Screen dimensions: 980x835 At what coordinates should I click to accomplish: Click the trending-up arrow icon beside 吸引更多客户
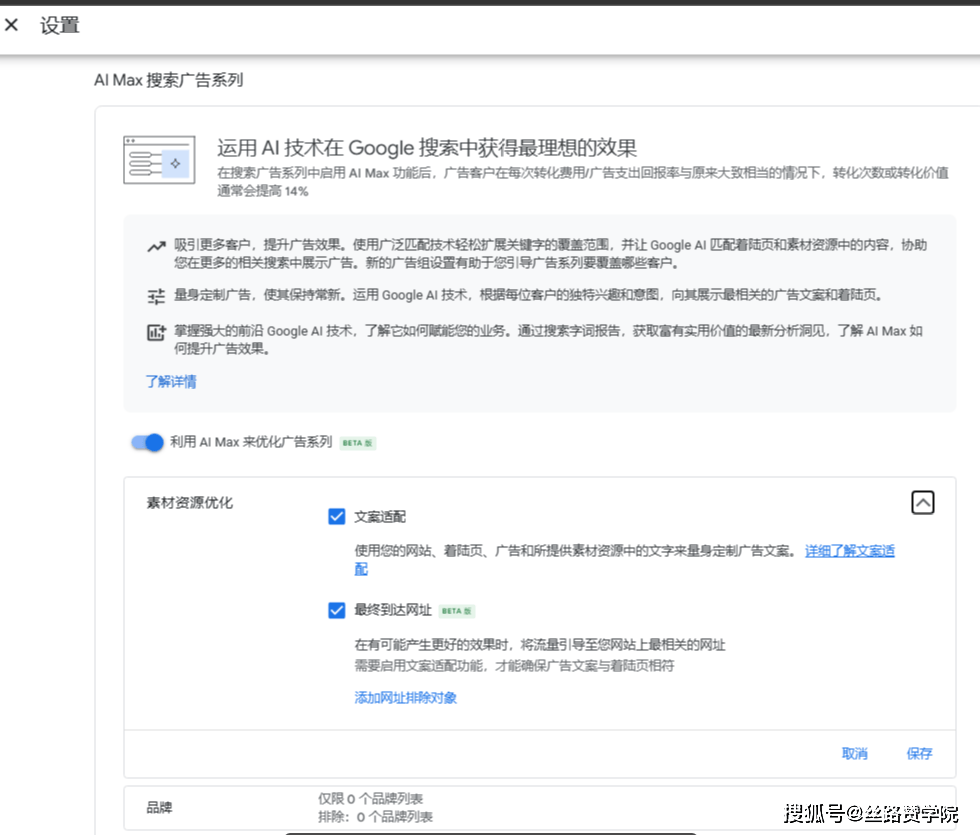tap(155, 246)
